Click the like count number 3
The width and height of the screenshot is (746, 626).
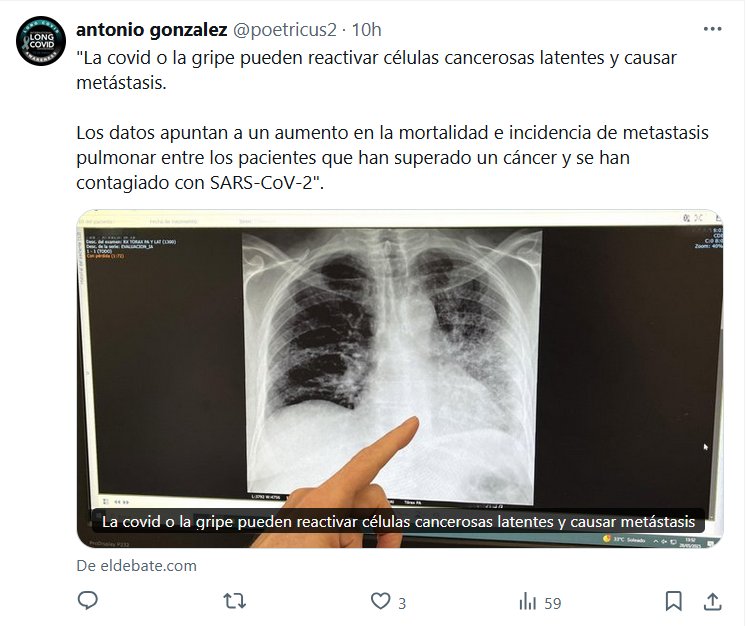click(x=402, y=604)
